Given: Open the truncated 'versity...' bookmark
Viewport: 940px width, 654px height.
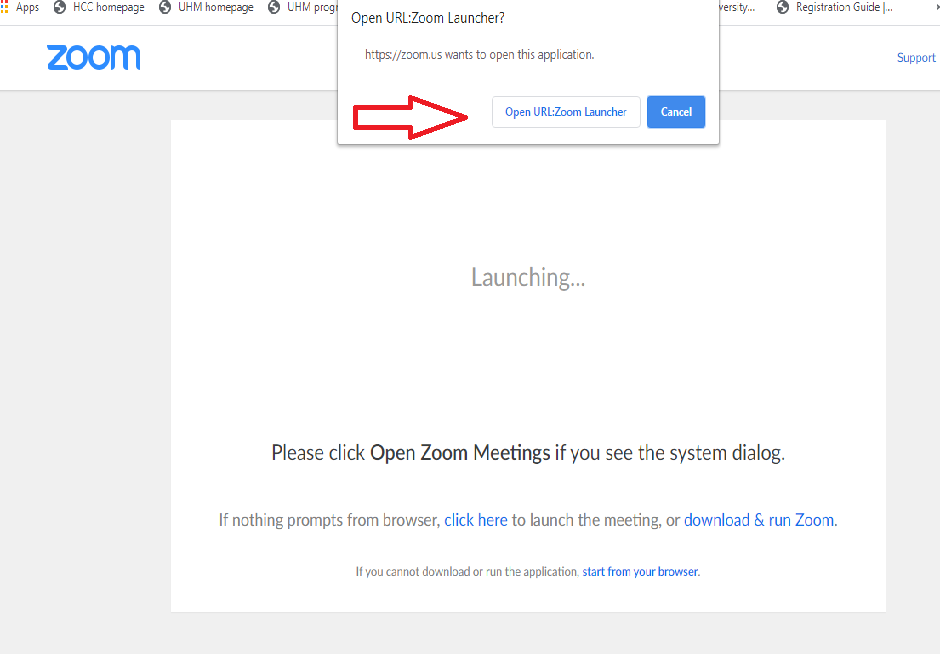Looking at the screenshot, I should (x=737, y=7).
